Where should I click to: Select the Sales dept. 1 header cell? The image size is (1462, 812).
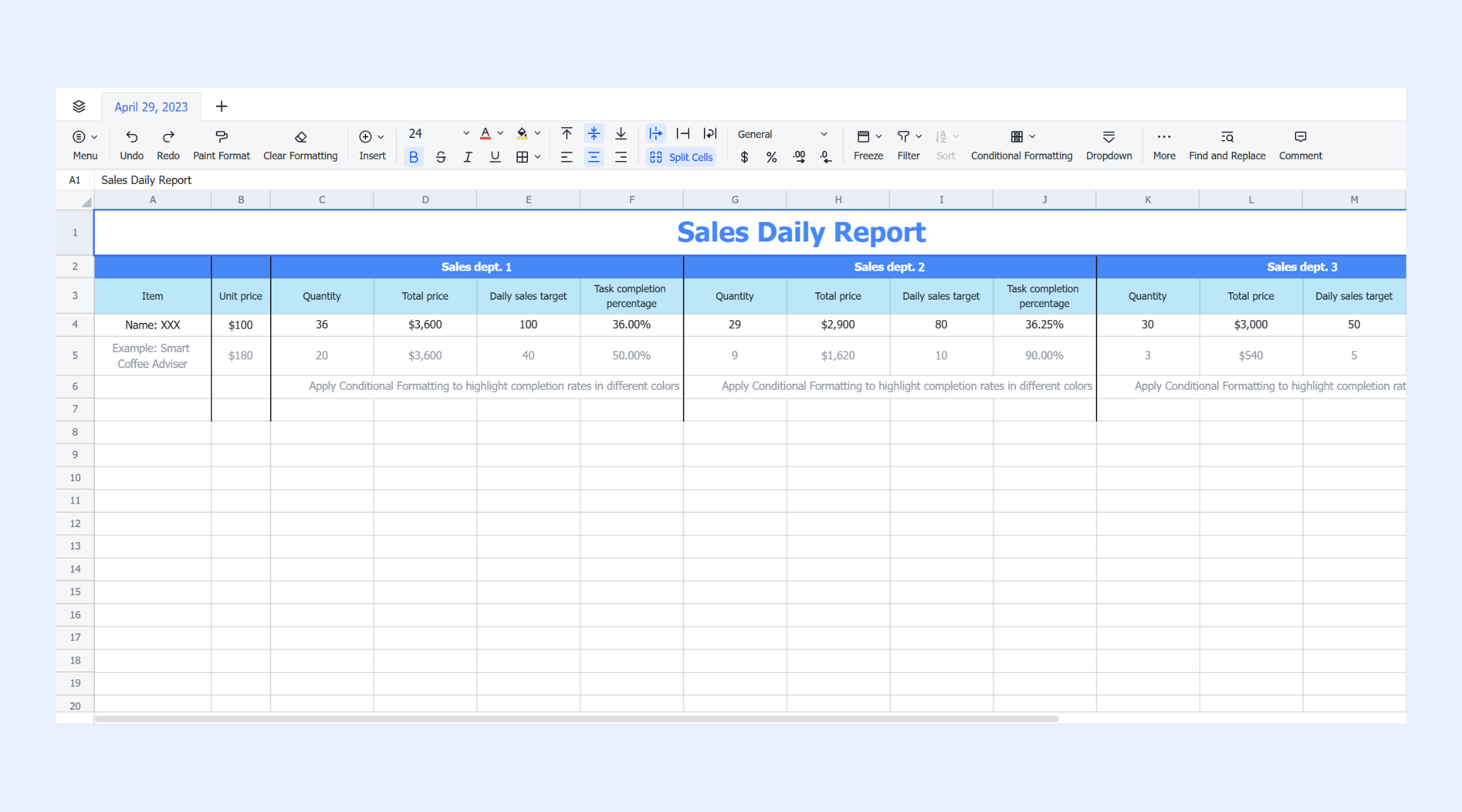[477, 267]
